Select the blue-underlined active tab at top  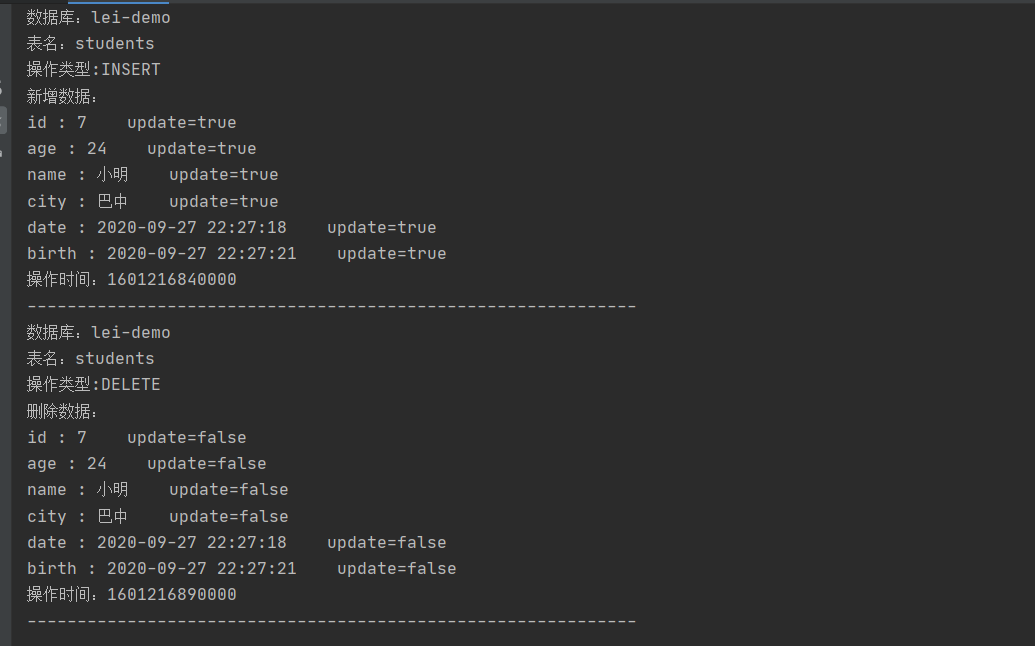point(118,2)
